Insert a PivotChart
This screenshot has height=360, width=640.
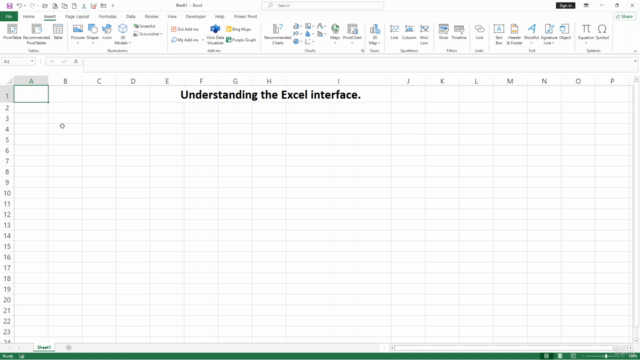click(352, 33)
